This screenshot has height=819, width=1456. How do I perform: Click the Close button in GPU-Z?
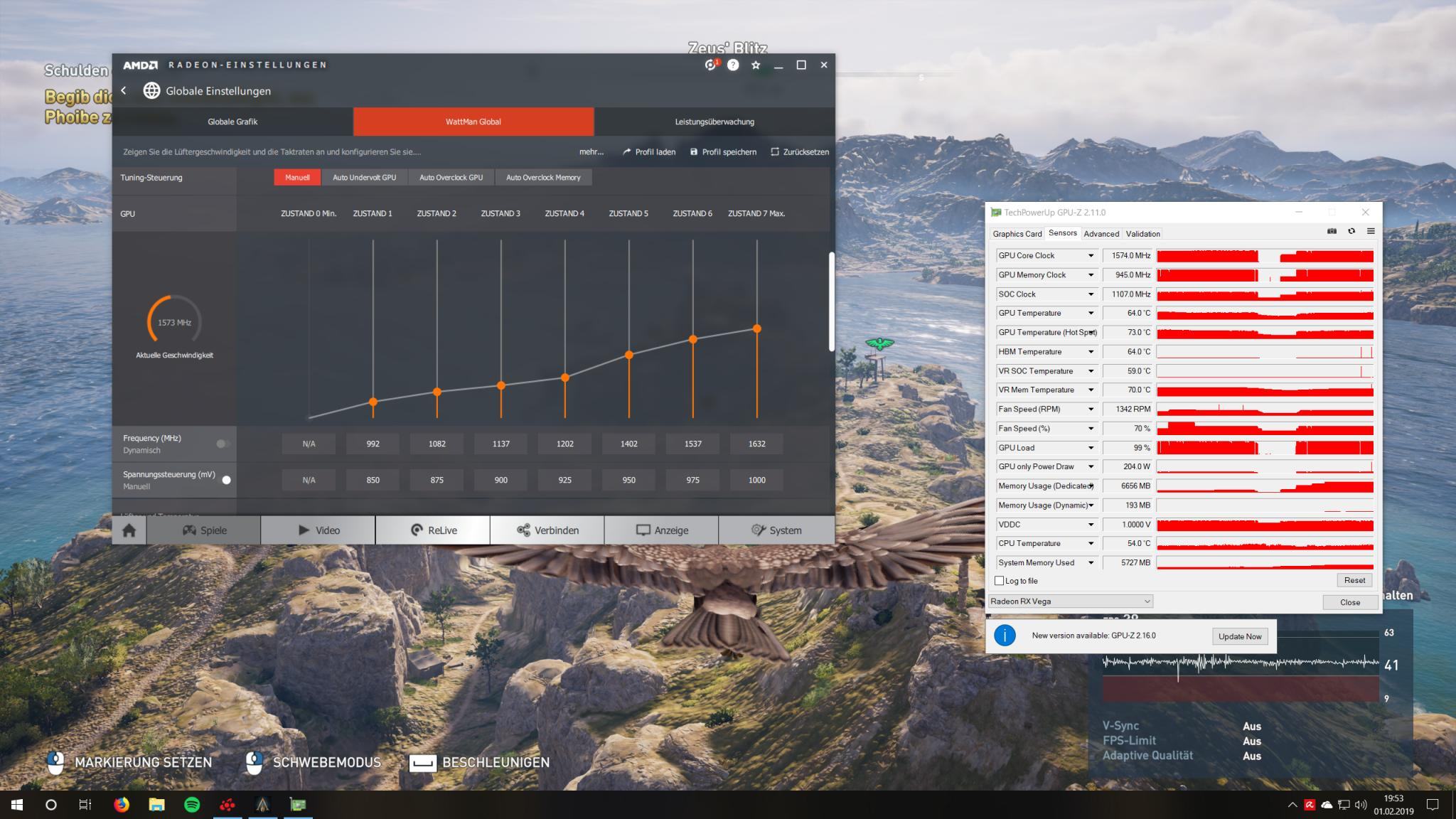[1350, 602]
